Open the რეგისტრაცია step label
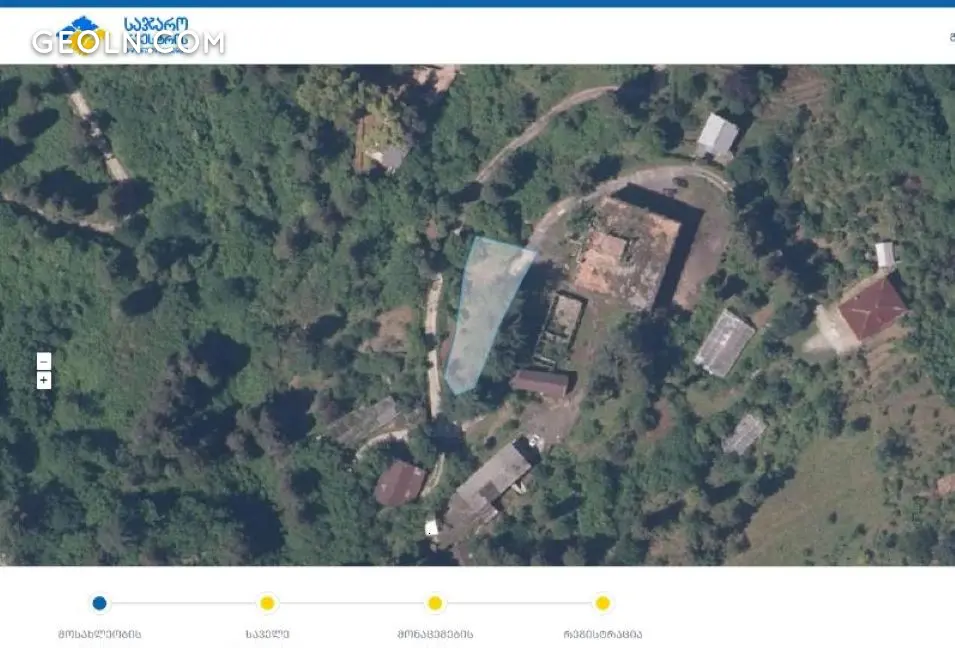The width and height of the screenshot is (955, 648). coord(602,633)
